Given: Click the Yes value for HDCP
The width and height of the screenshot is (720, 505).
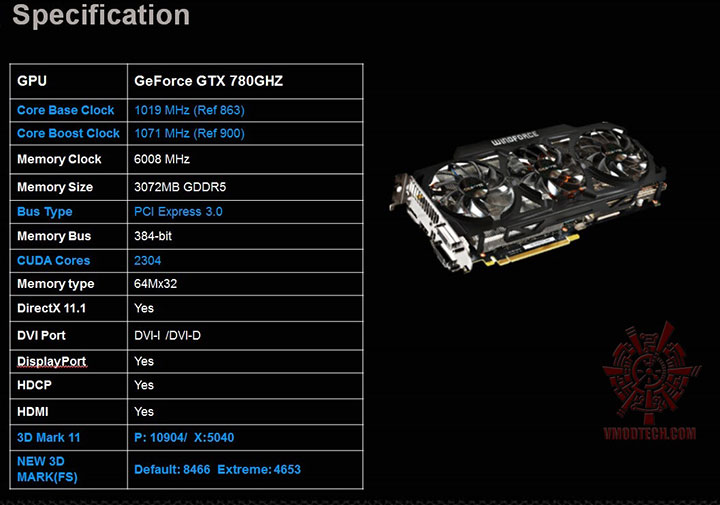Looking at the screenshot, I should coord(144,385).
